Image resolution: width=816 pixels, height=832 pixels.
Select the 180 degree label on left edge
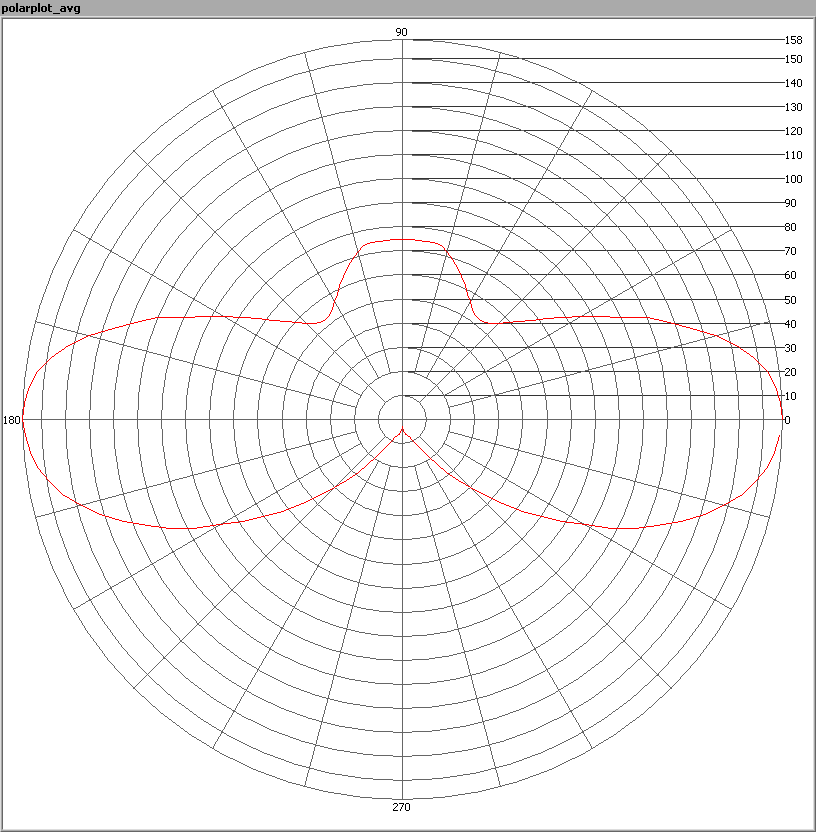tap(12, 420)
